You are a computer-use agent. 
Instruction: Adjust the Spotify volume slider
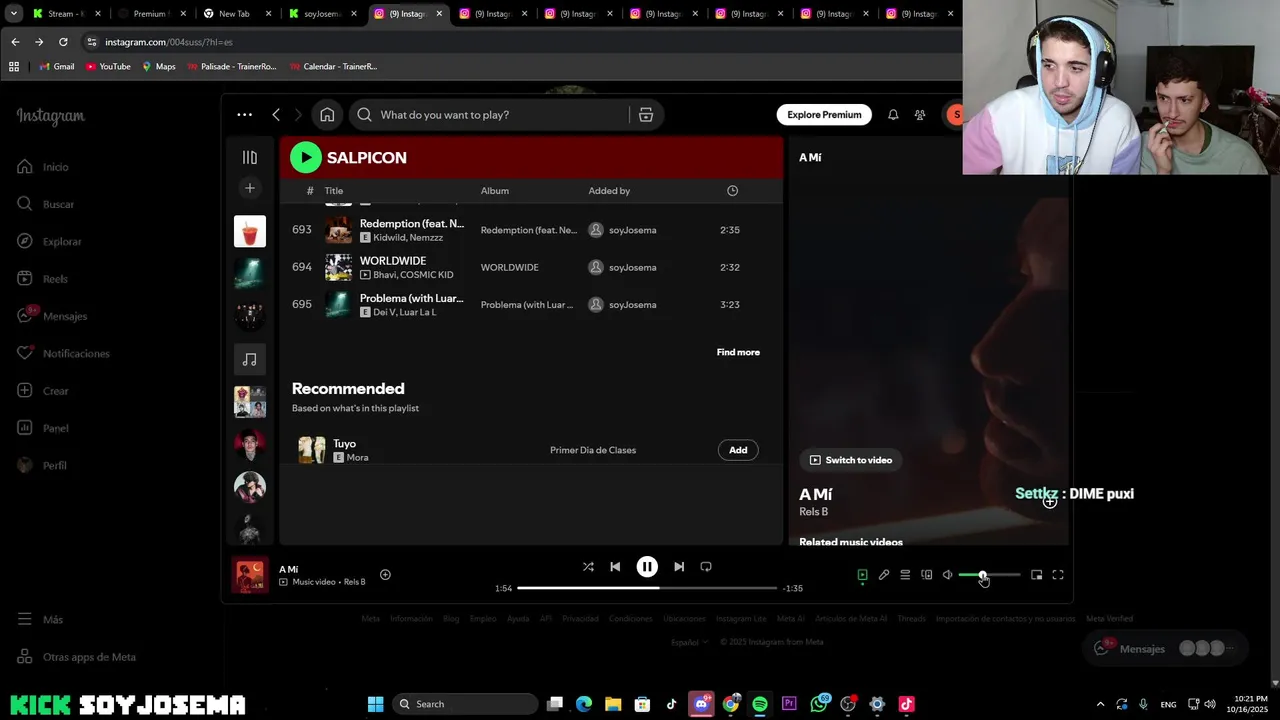tap(989, 575)
